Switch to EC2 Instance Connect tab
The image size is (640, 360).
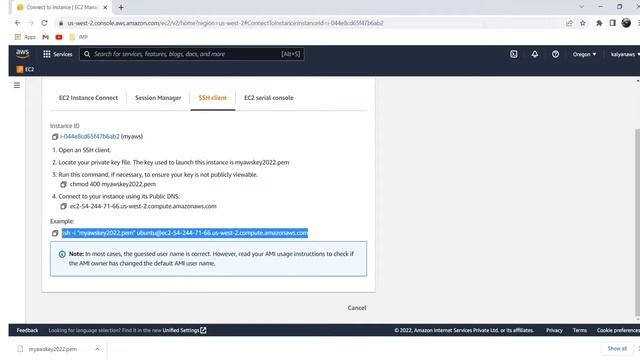point(88,98)
